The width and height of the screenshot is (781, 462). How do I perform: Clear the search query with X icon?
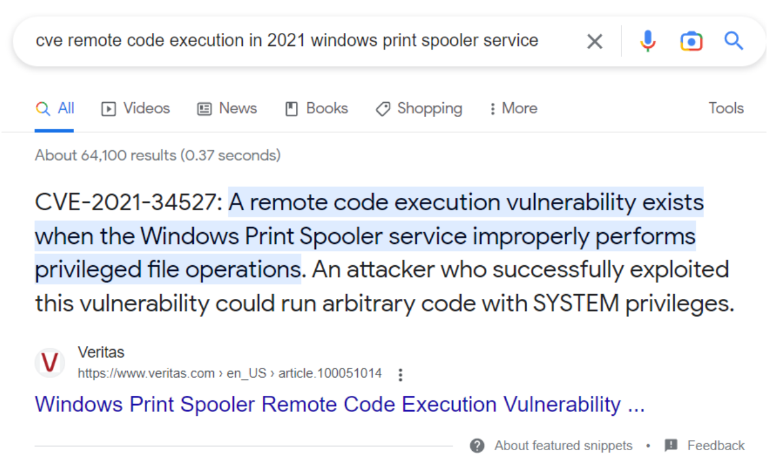[x=594, y=41]
